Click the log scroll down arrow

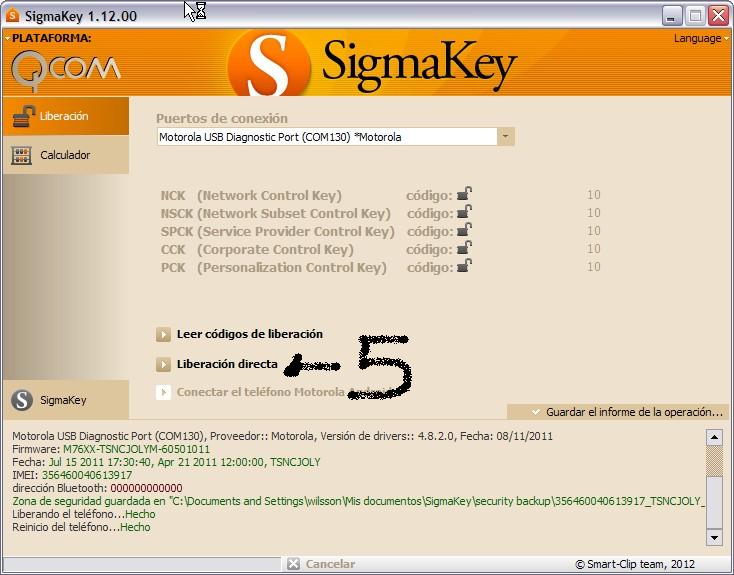(714, 538)
